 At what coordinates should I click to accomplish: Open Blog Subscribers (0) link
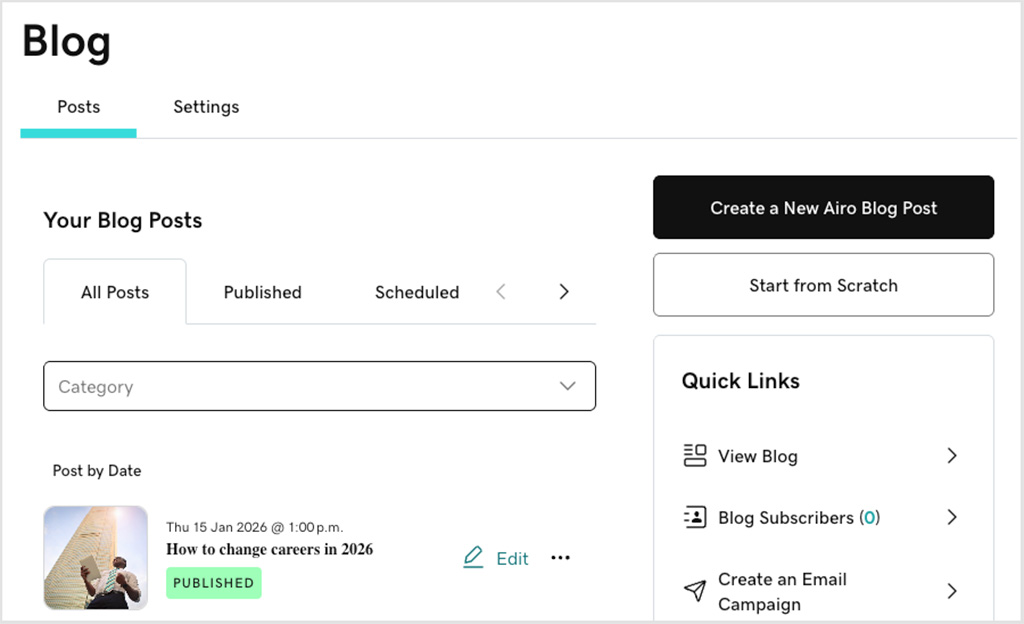[797, 517]
